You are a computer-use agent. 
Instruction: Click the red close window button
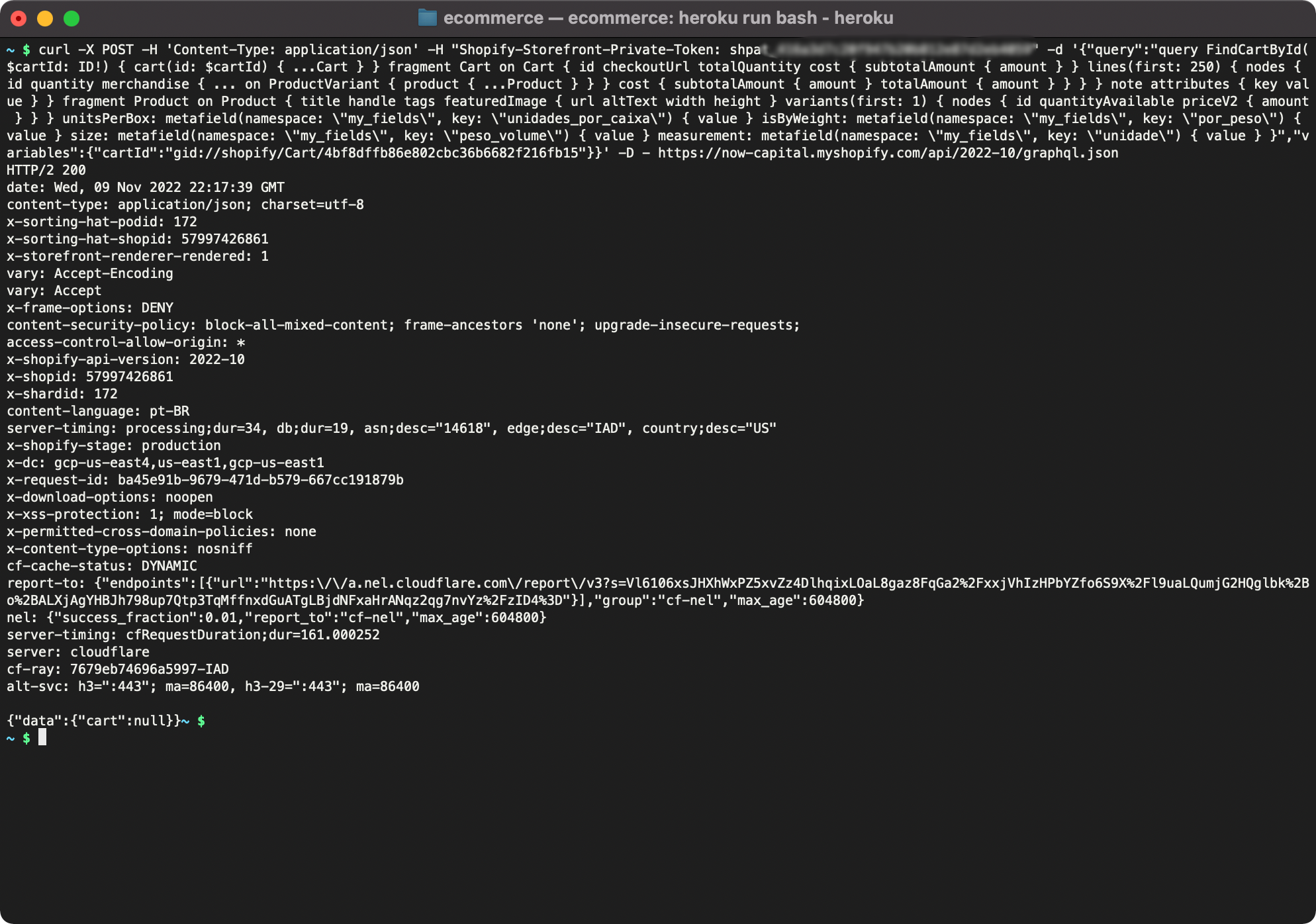pos(19,19)
